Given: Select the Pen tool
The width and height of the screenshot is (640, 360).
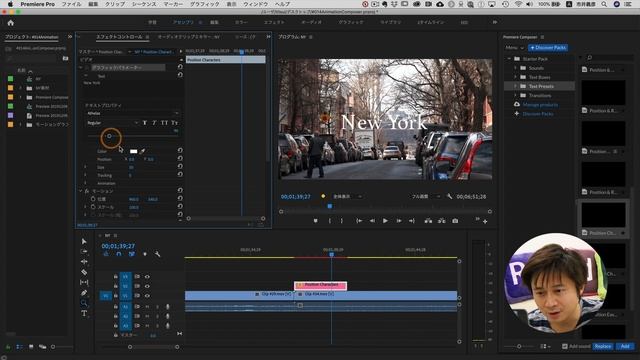Looking at the screenshot, I should 84,293.
